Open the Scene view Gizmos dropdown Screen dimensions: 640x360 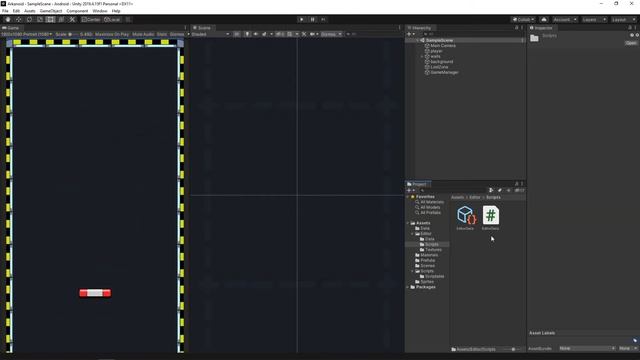[x=331, y=34]
